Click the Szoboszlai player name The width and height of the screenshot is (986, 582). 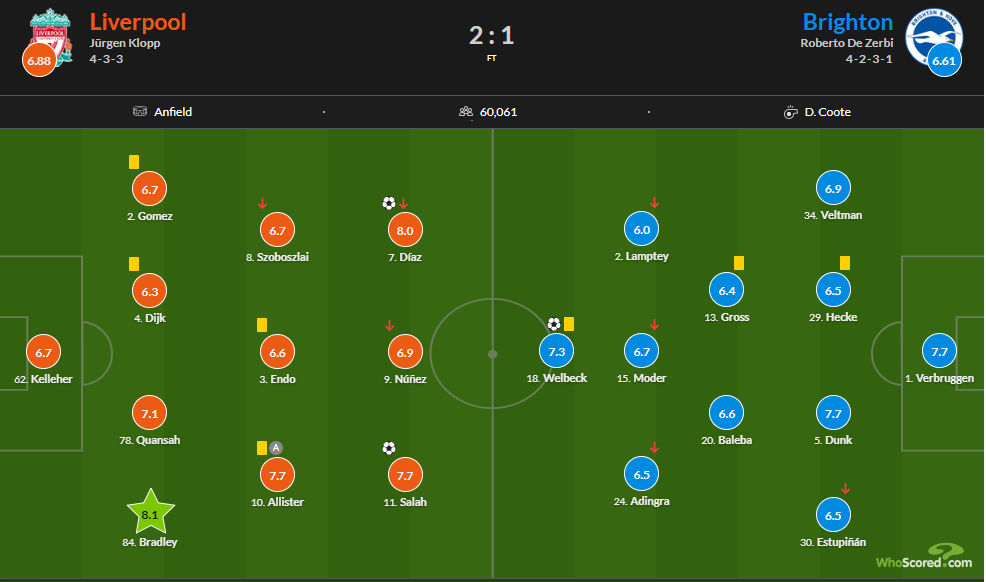click(x=277, y=257)
